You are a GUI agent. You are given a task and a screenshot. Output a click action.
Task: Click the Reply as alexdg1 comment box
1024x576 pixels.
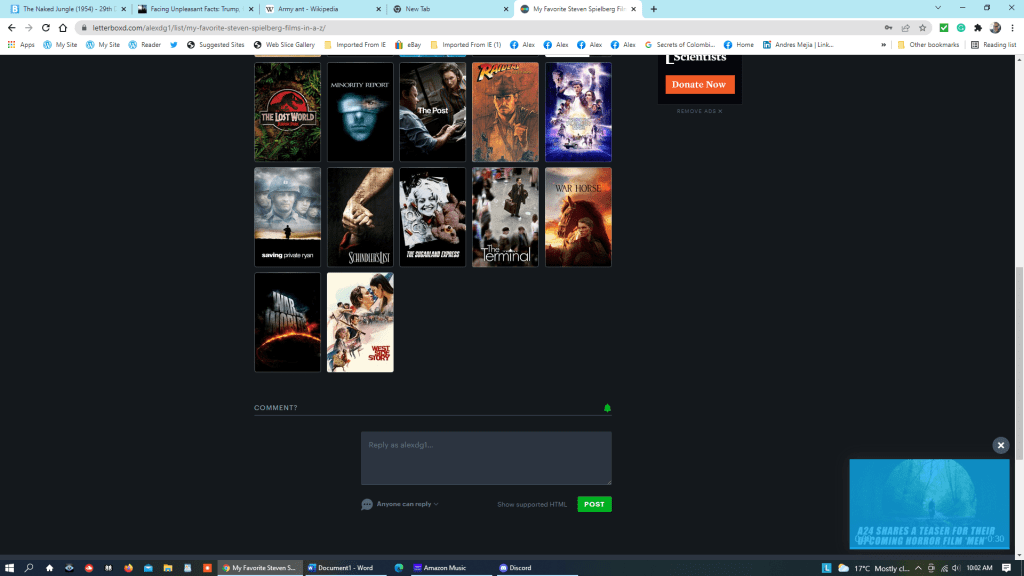(486, 458)
